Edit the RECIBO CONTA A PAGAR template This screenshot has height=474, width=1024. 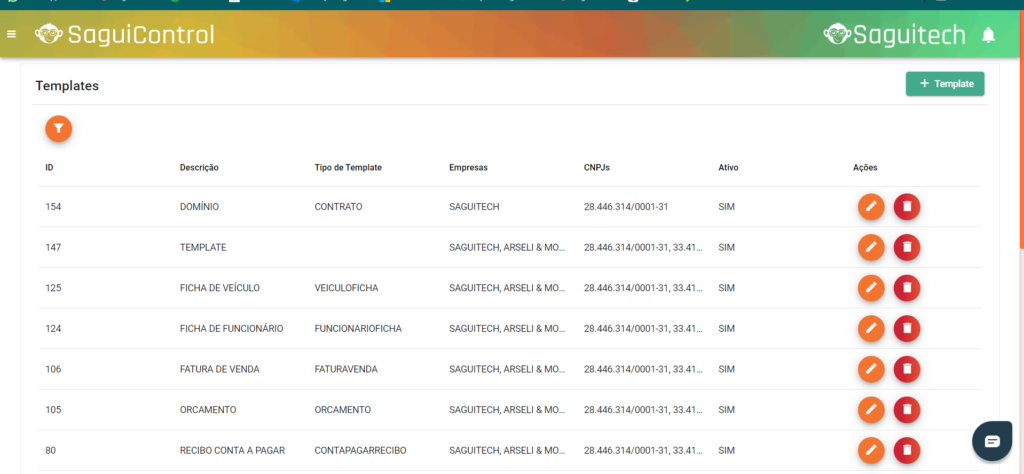click(x=871, y=450)
